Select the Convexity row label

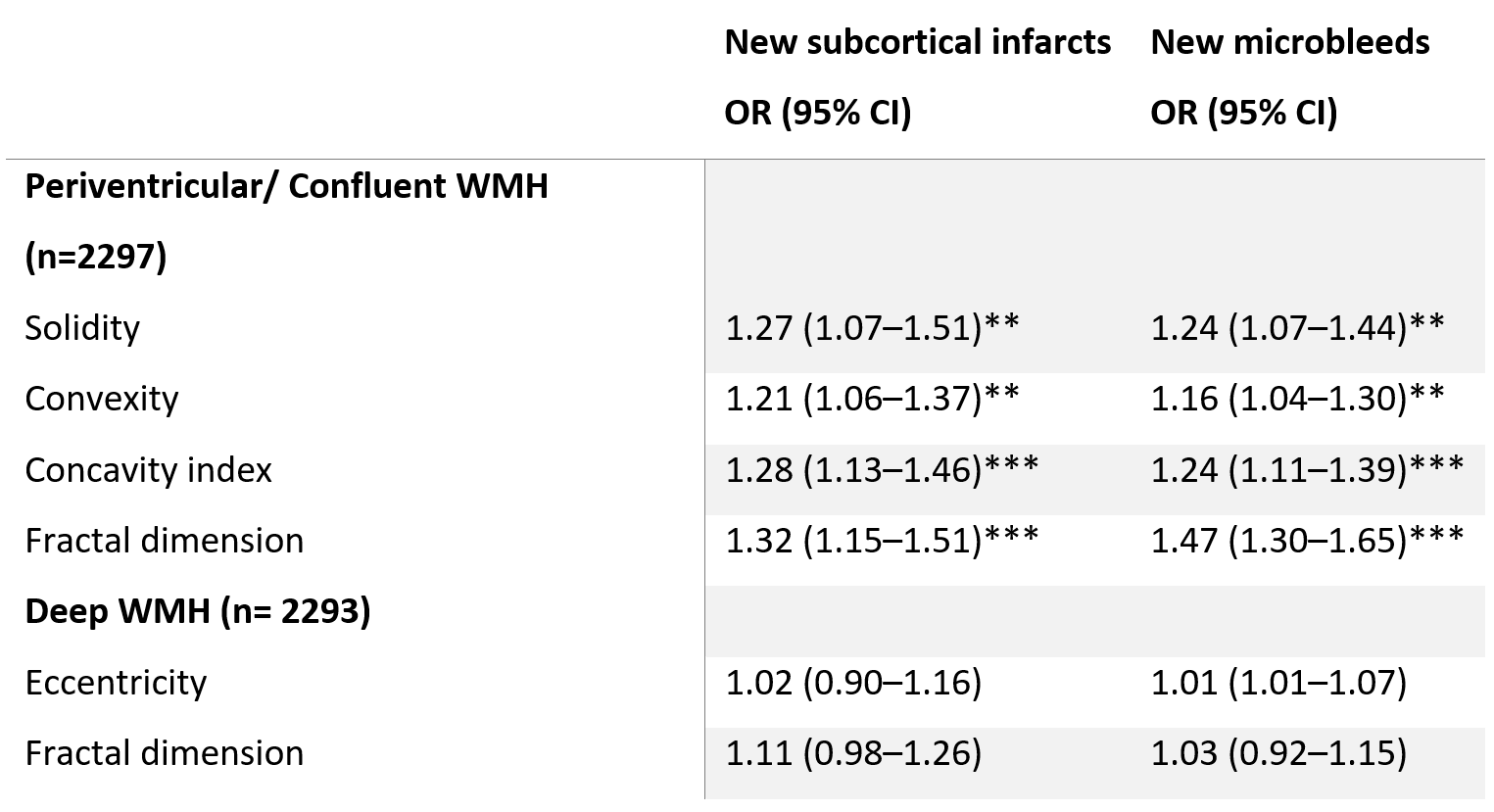[102, 399]
